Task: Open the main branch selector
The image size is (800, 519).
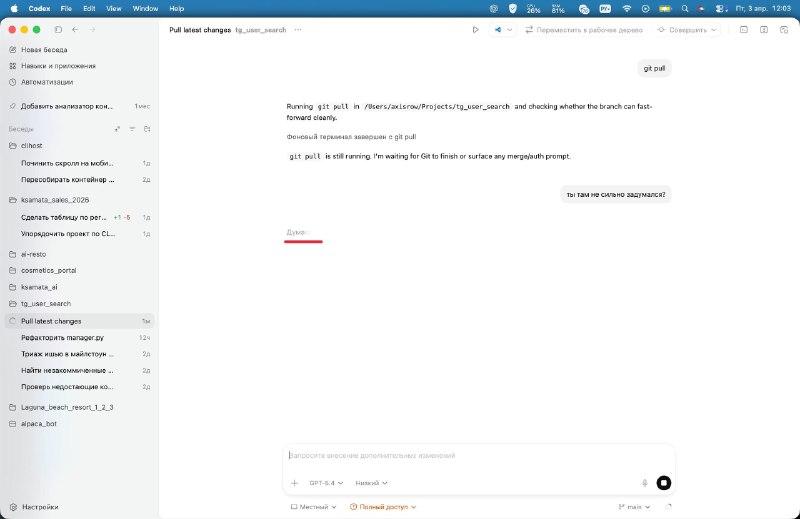Action: pyautogui.click(x=633, y=507)
